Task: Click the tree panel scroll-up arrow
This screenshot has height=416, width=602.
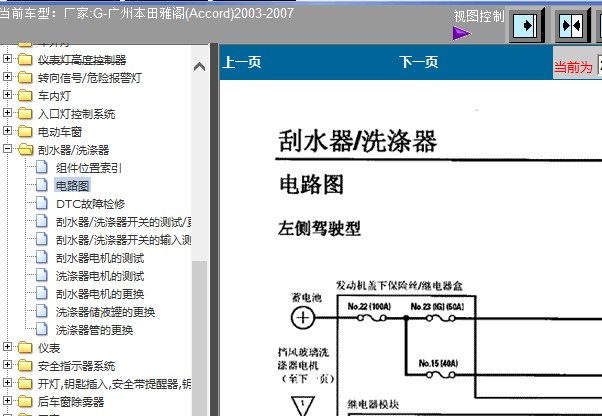Action: (x=199, y=67)
